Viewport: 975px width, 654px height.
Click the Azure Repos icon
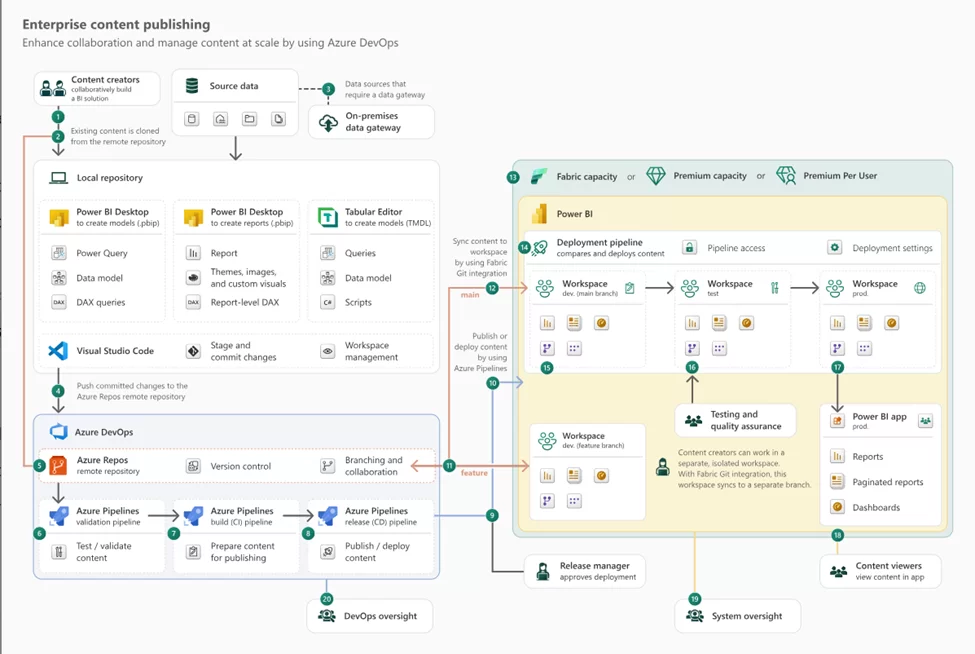[58, 465]
